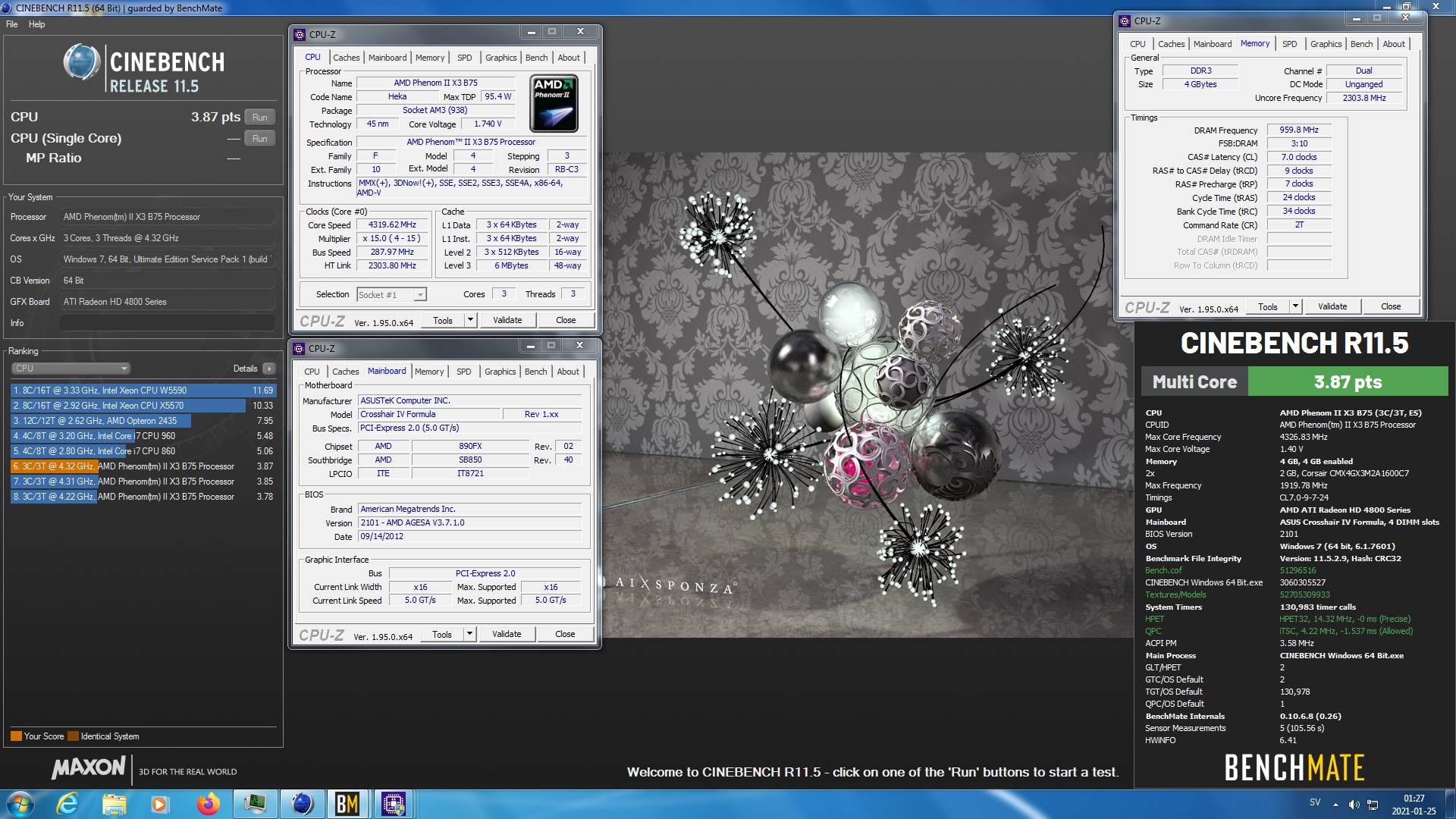Launch Firefox from the taskbar
Image resolution: width=1456 pixels, height=819 pixels.
click(207, 804)
